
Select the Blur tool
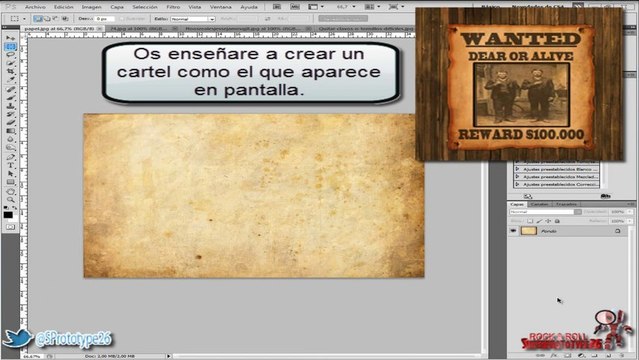point(10,139)
